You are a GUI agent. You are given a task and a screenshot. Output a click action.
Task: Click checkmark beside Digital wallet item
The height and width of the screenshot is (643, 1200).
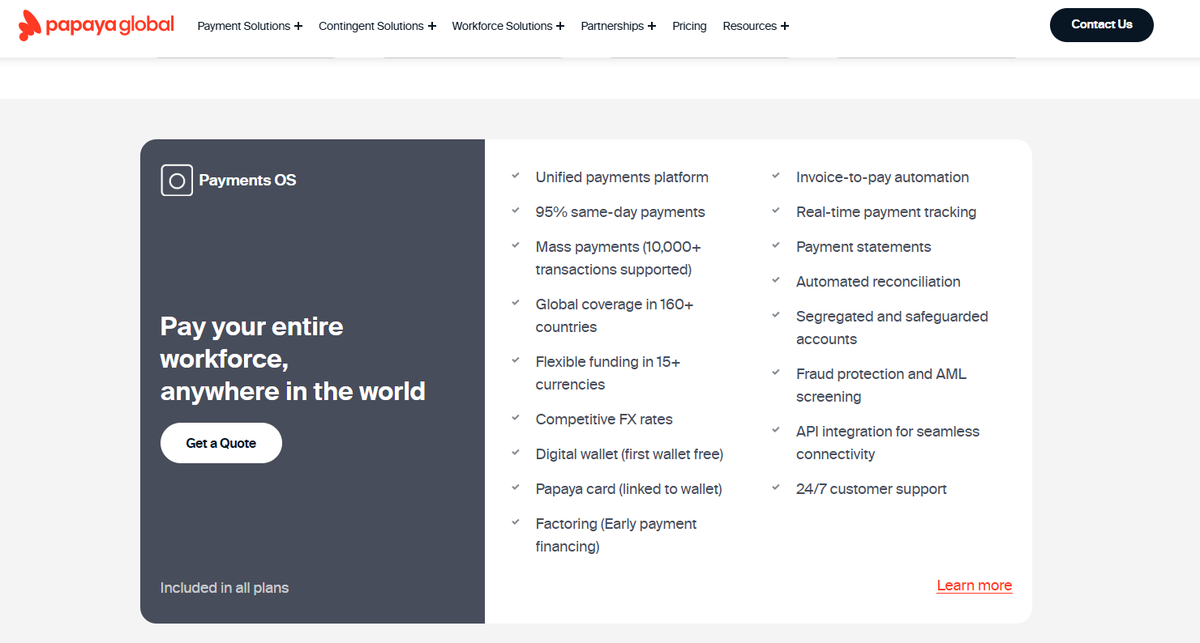click(x=515, y=453)
